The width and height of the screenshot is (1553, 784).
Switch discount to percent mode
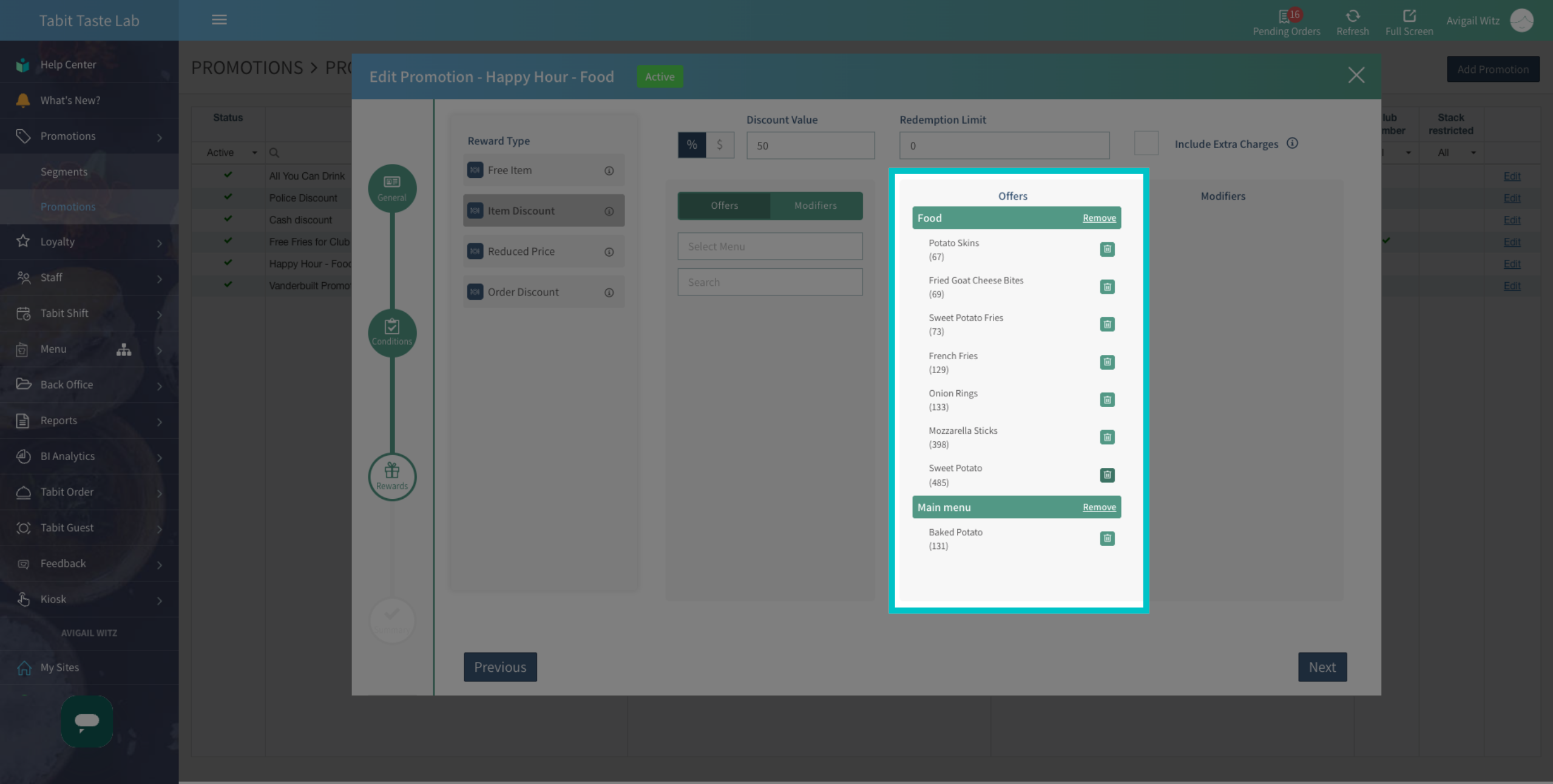(x=692, y=145)
